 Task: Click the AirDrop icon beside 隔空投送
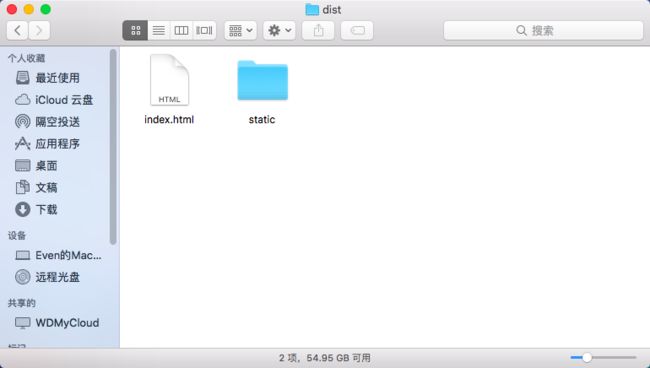(x=23, y=121)
